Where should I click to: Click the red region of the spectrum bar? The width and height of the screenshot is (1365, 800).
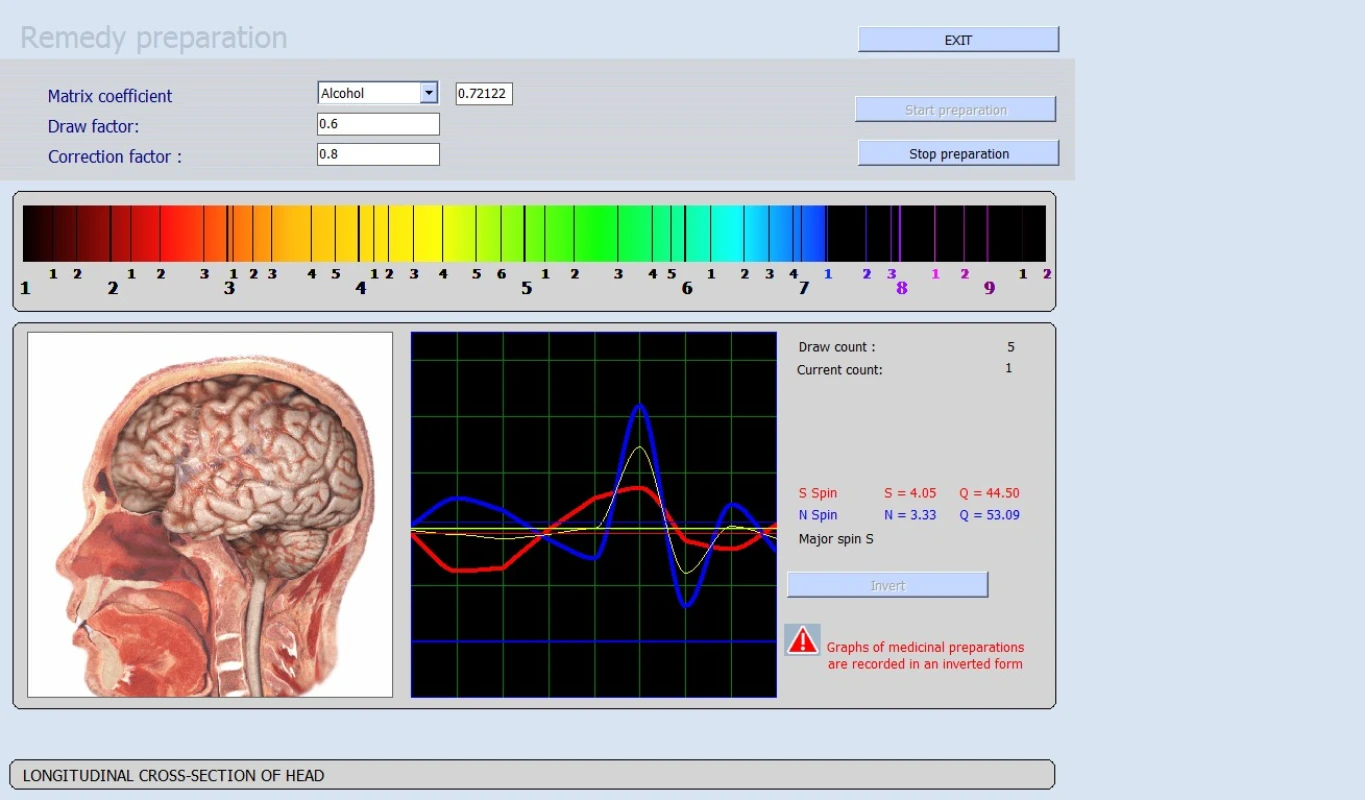(170, 234)
